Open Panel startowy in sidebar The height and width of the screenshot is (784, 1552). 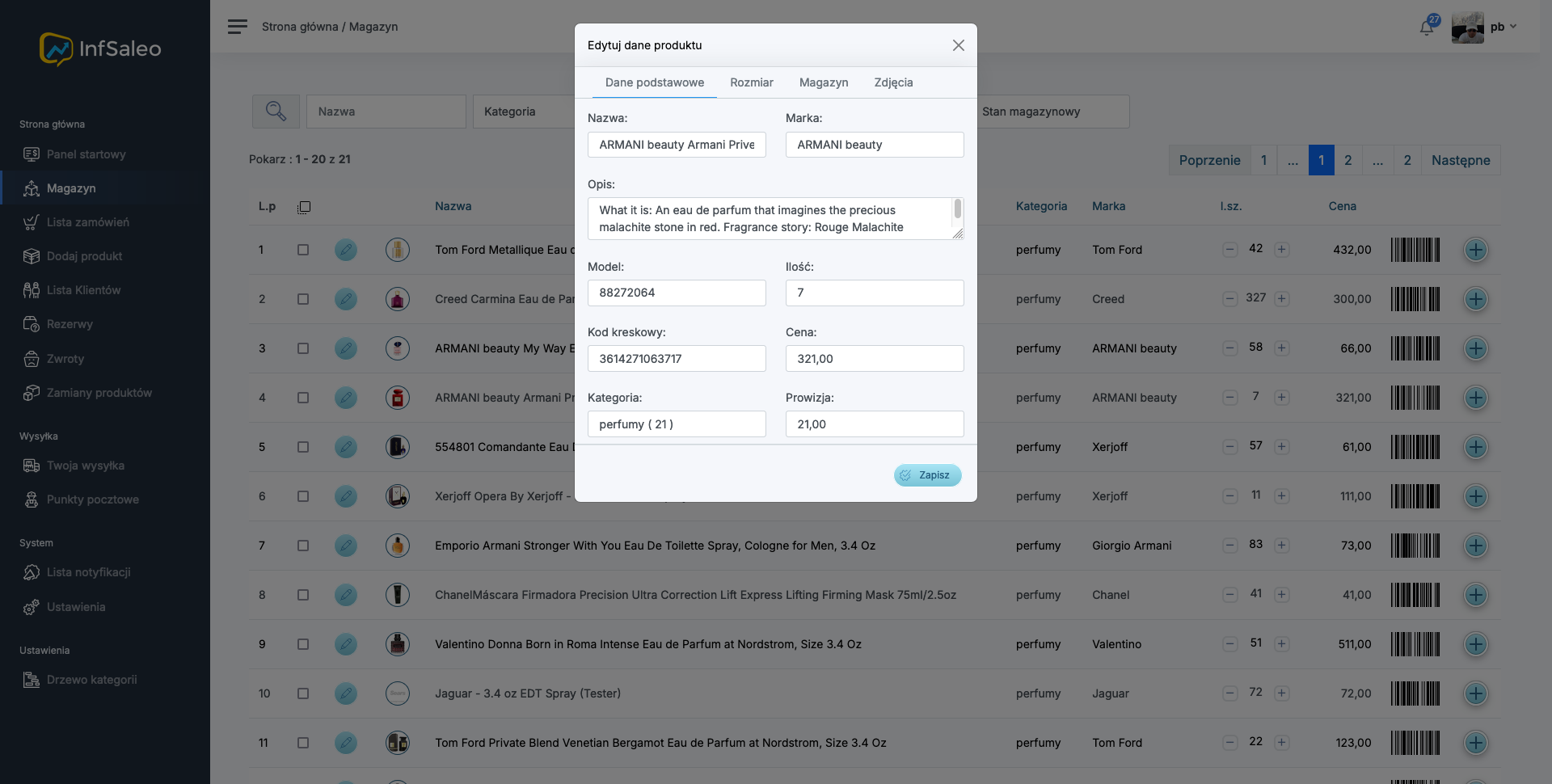(x=86, y=154)
